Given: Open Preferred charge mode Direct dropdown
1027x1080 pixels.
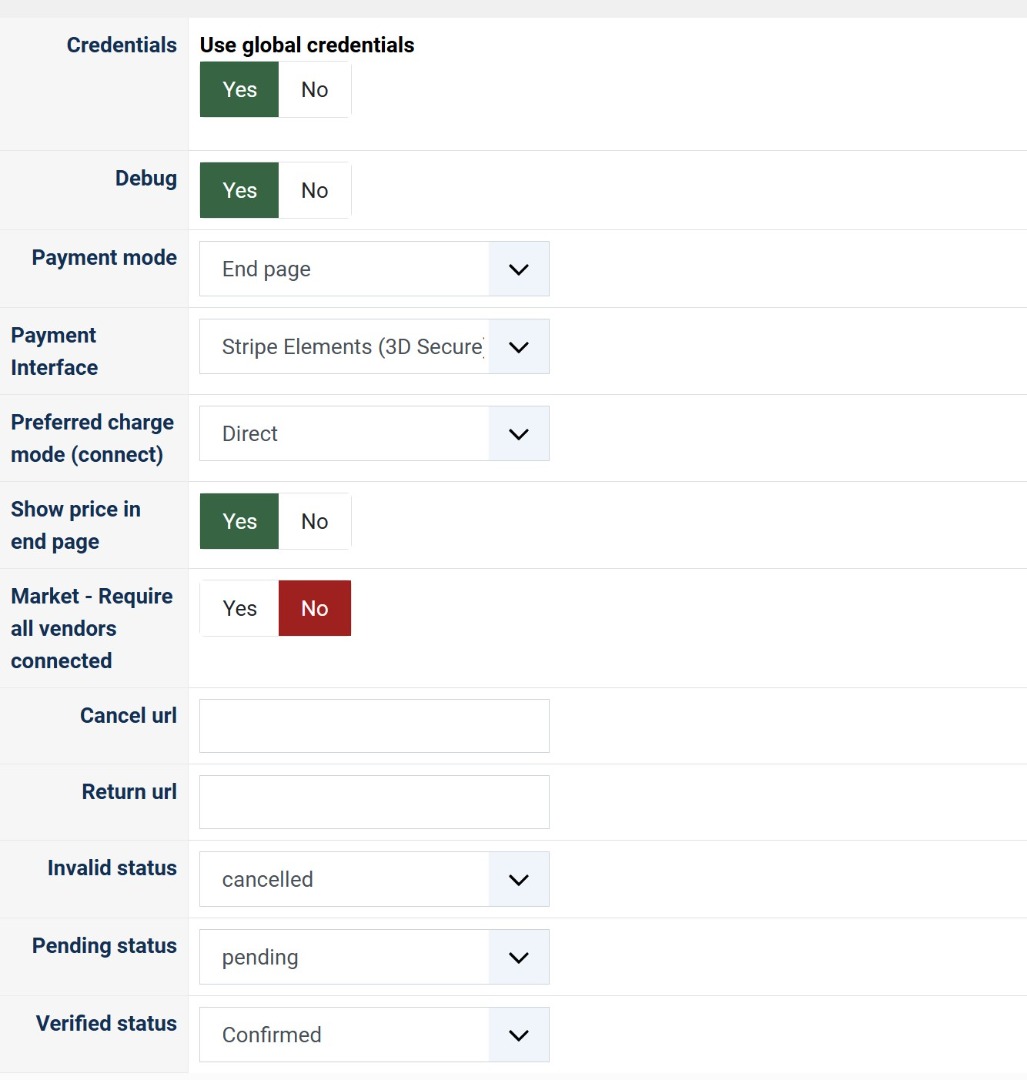Looking at the screenshot, I should 374,433.
